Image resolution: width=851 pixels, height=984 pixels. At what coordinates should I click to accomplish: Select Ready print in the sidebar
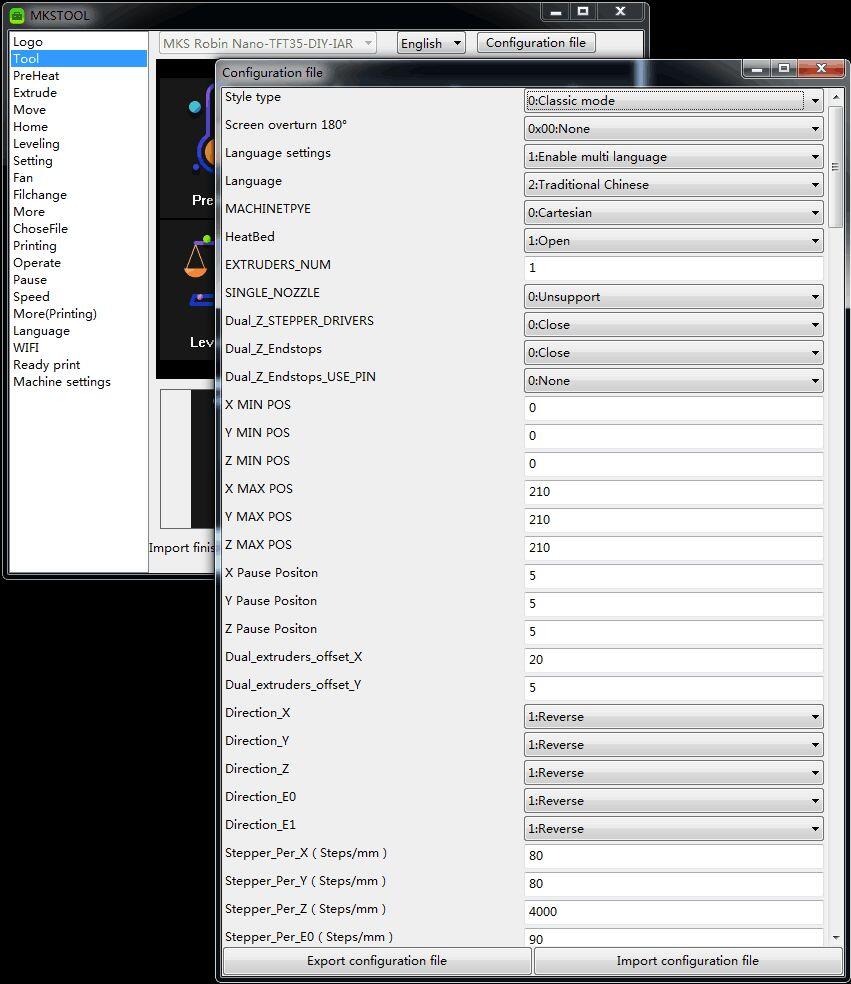tap(46, 364)
